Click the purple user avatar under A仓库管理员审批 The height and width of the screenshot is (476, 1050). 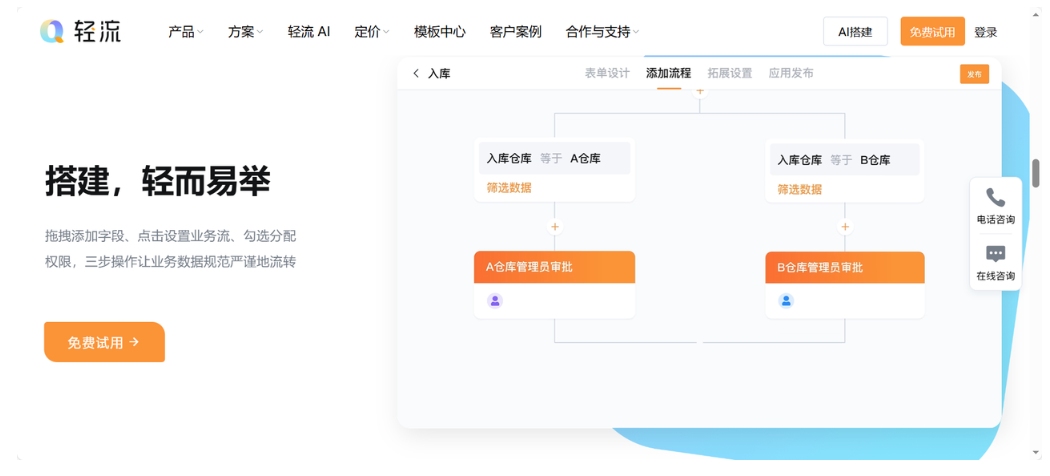[x=495, y=301]
